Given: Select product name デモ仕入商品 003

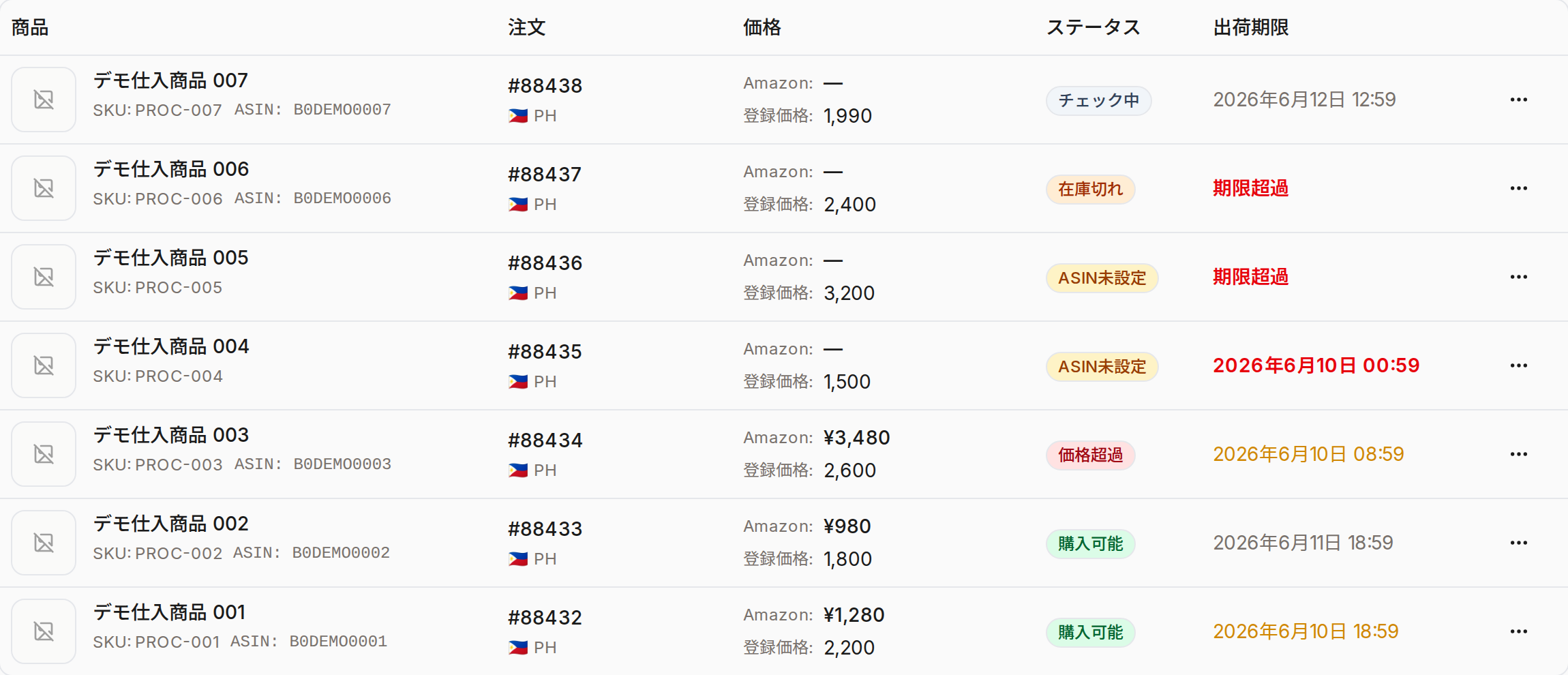Looking at the screenshot, I should pyautogui.click(x=170, y=435).
